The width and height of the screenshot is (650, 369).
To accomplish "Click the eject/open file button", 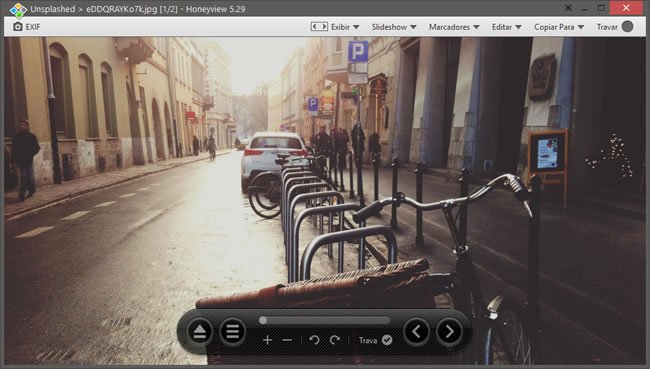I will point(200,332).
